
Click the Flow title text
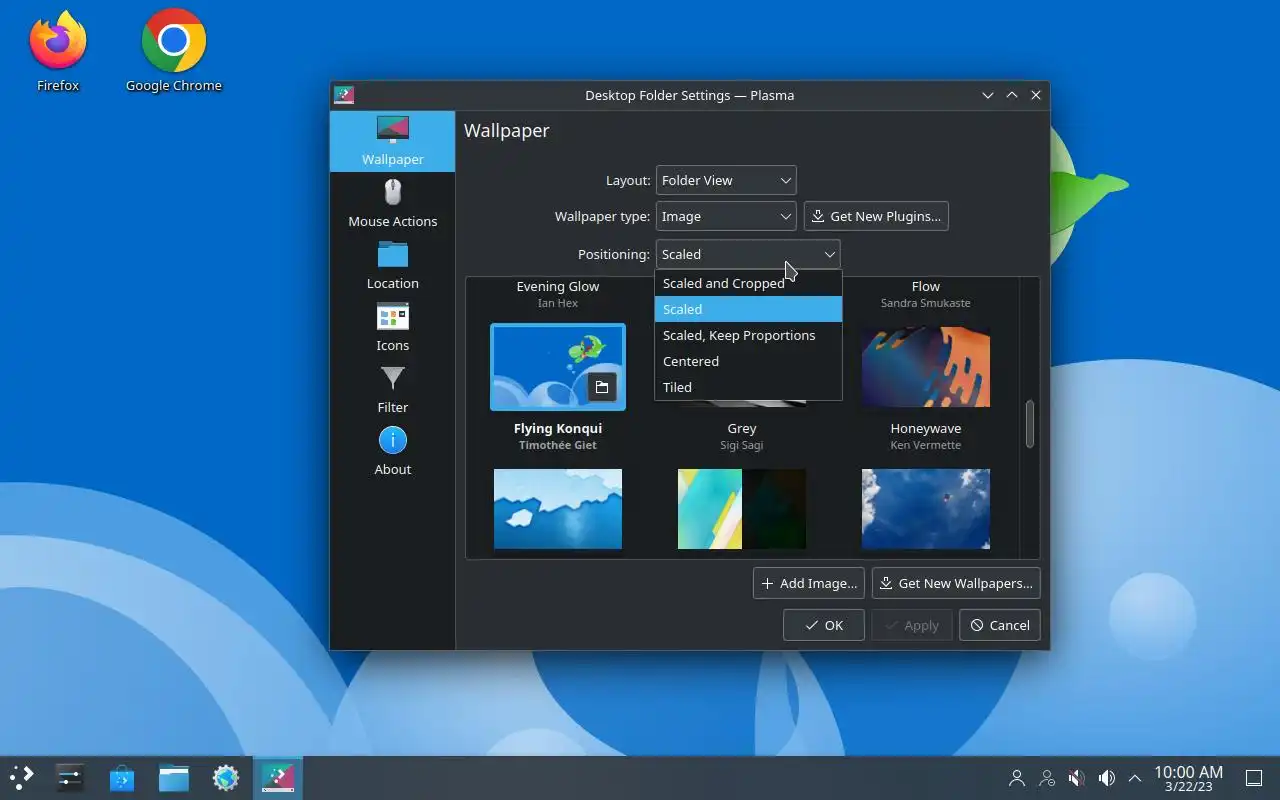point(926,286)
